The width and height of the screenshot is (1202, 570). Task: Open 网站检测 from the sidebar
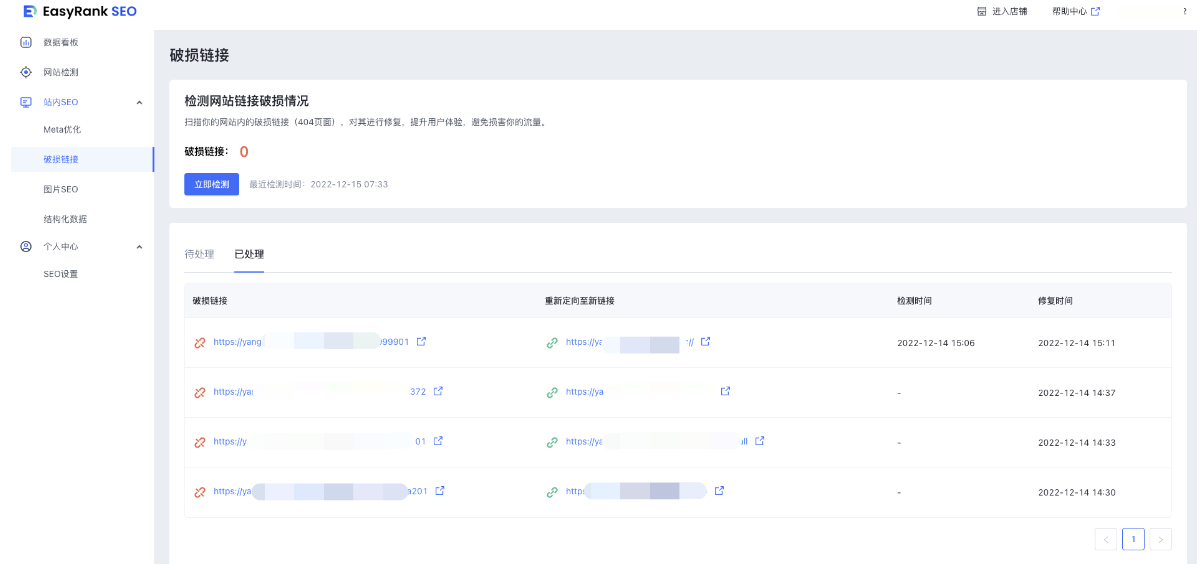tap(60, 72)
